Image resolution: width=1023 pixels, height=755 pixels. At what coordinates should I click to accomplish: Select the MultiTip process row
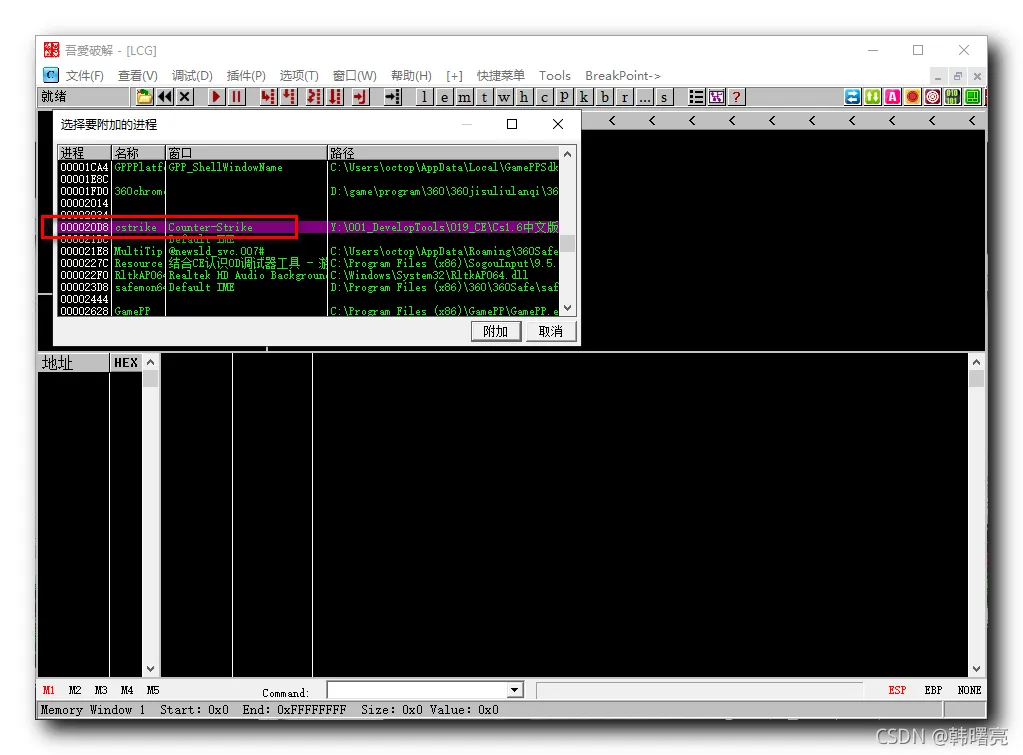(x=309, y=251)
